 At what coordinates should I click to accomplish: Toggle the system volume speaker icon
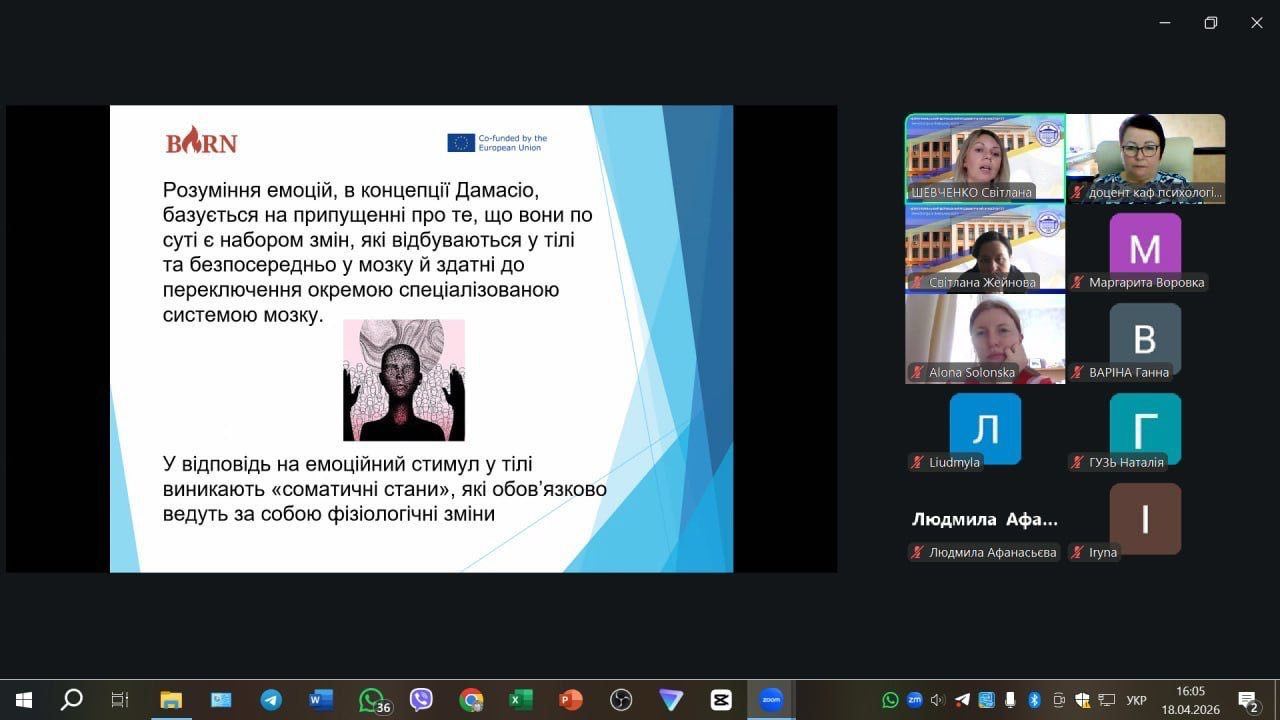coord(938,700)
